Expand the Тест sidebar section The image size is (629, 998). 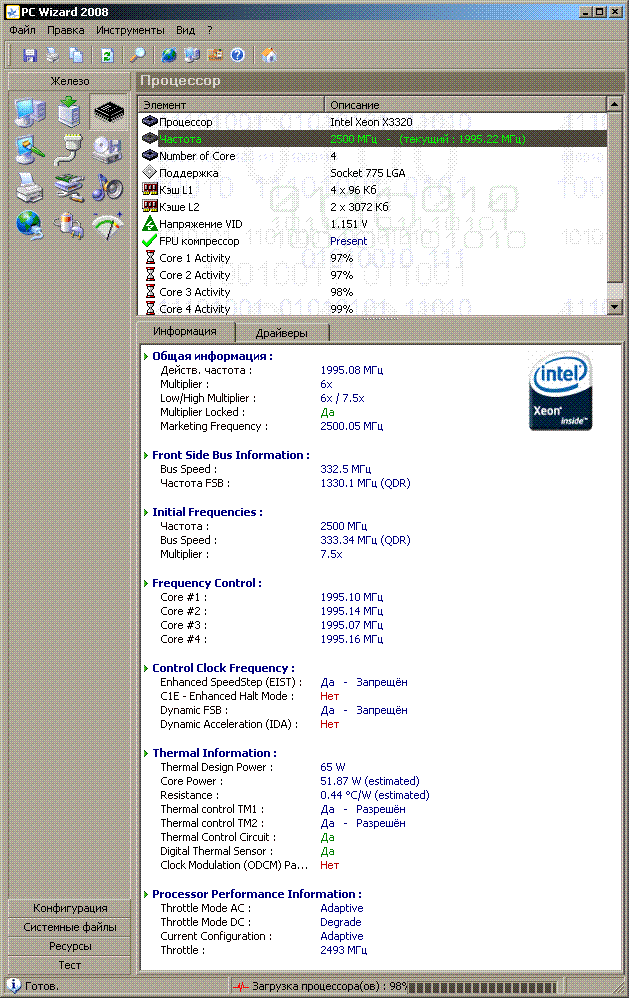(70, 965)
